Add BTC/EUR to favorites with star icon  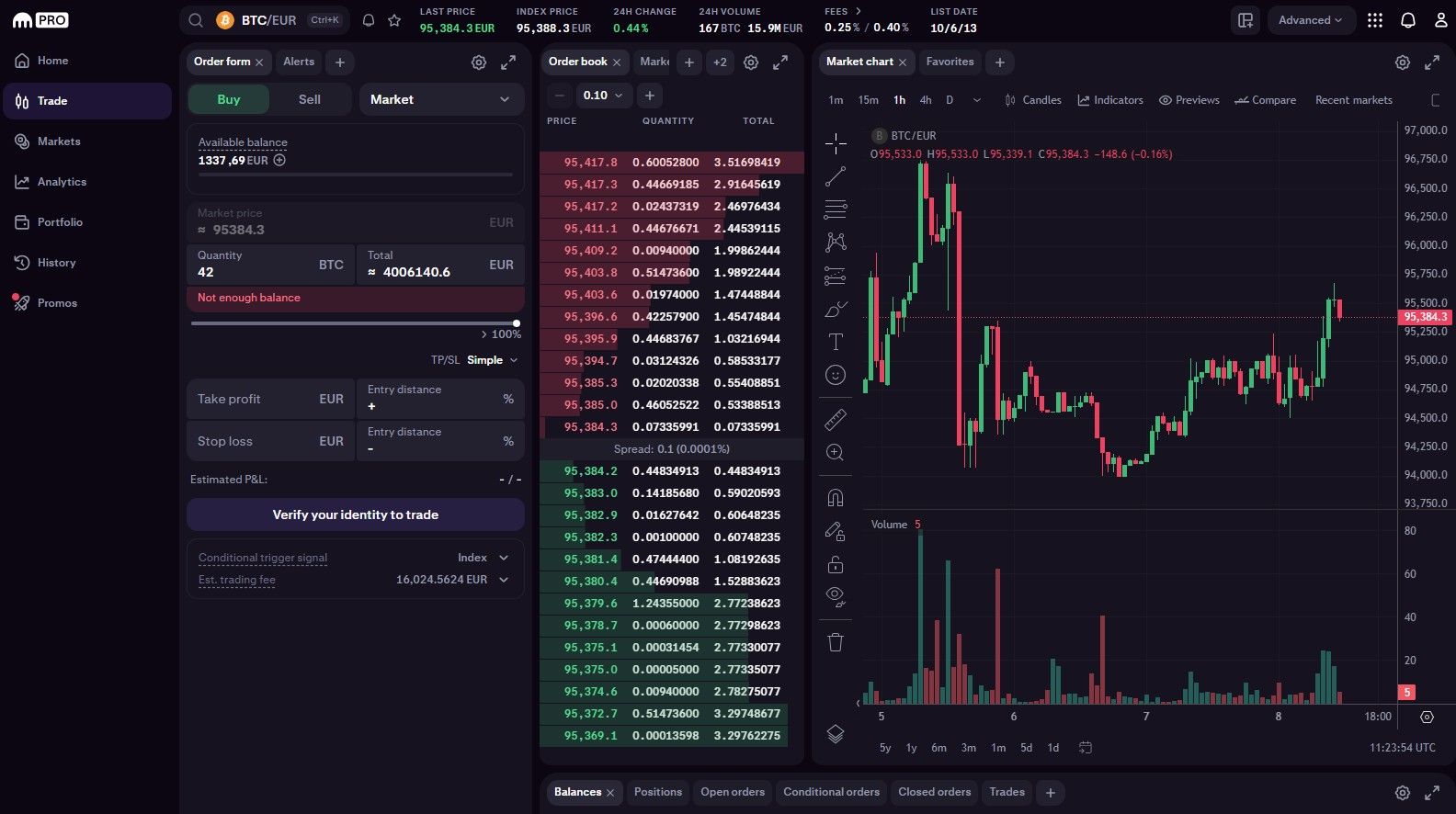(x=394, y=20)
